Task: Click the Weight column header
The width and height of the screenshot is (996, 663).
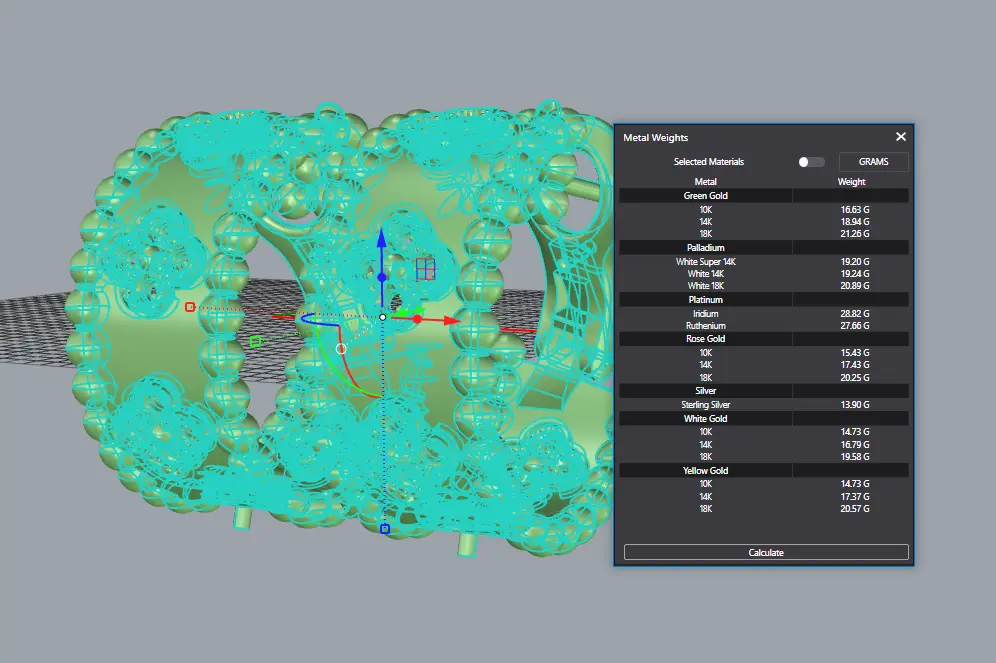Action: coord(851,182)
